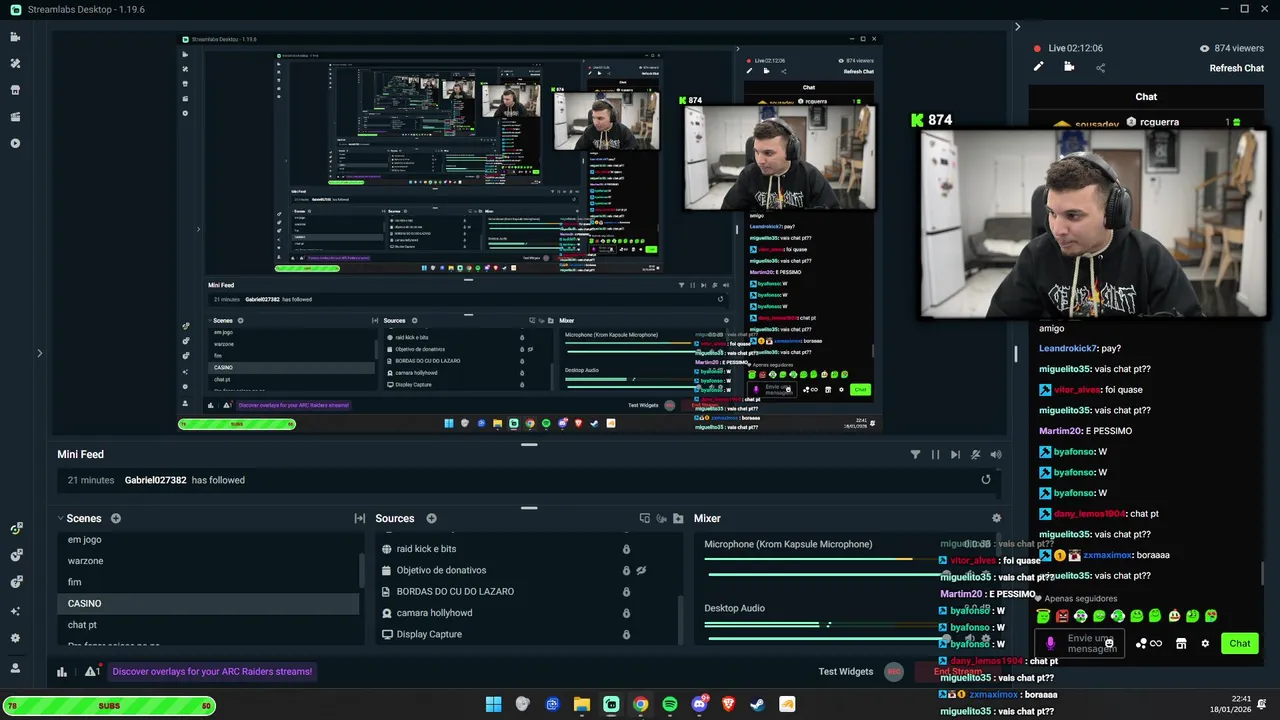Click Test Widgets
Viewport: 1280px width, 720px height.
[x=846, y=671]
